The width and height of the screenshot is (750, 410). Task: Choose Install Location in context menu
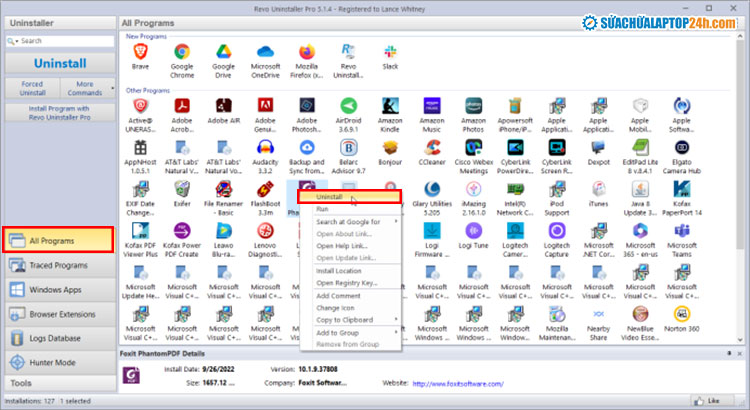pyautogui.click(x=350, y=271)
